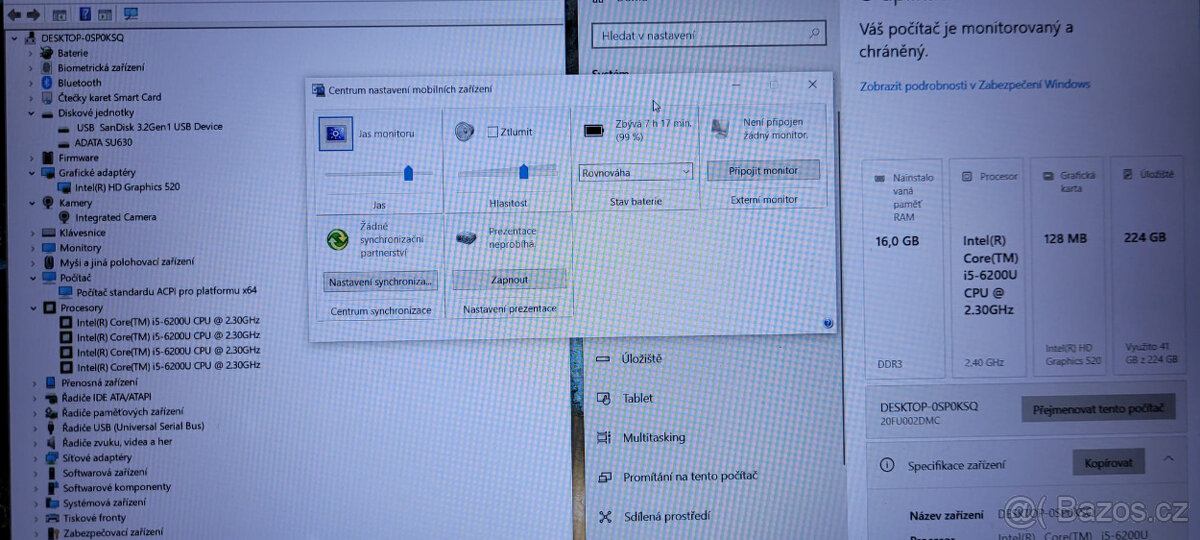Collapse the Procesory category
Screen dimensions: 1200x540
pos(35,308)
